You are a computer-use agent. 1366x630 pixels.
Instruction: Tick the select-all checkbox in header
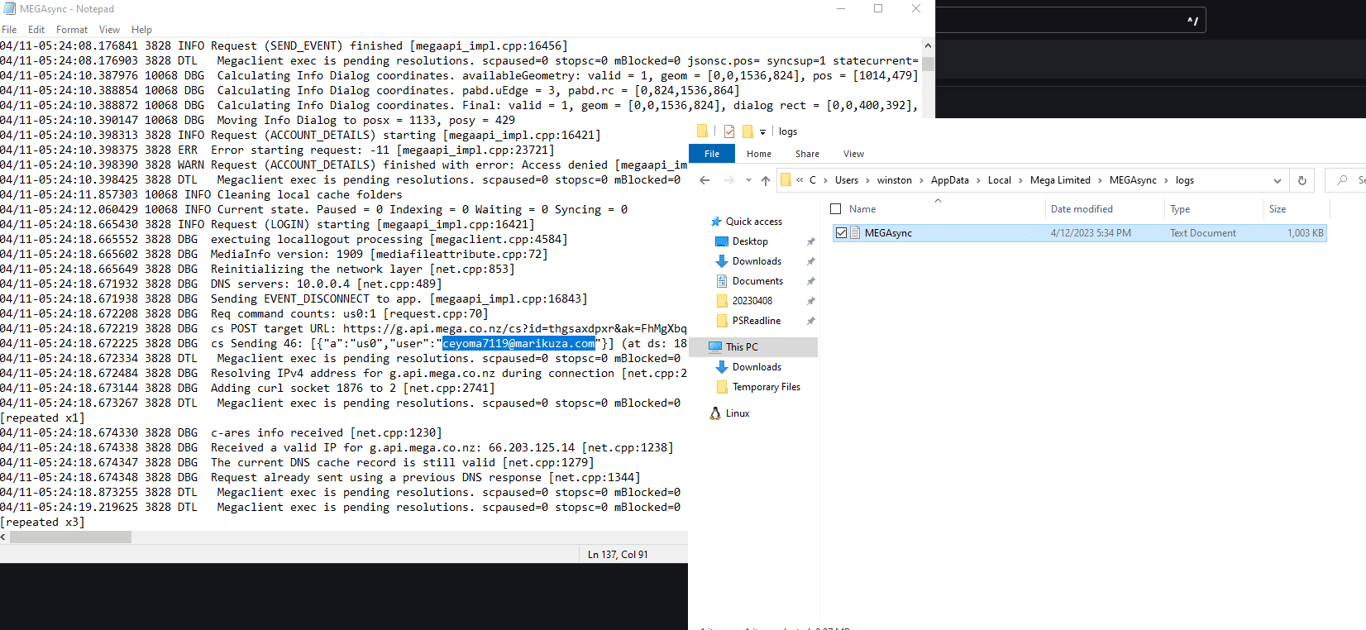836,209
